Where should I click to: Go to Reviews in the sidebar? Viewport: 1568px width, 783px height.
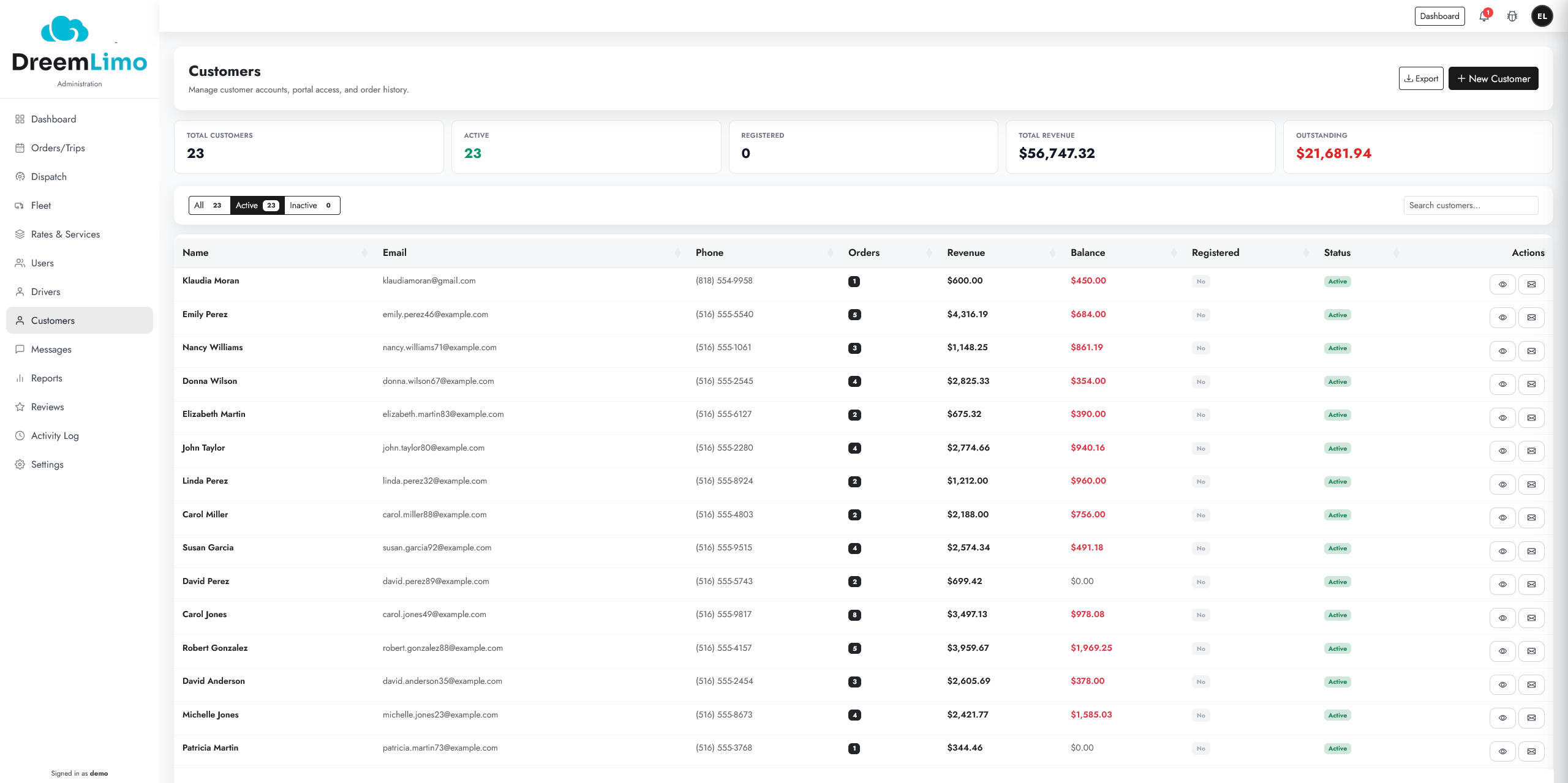[x=80, y=406]
